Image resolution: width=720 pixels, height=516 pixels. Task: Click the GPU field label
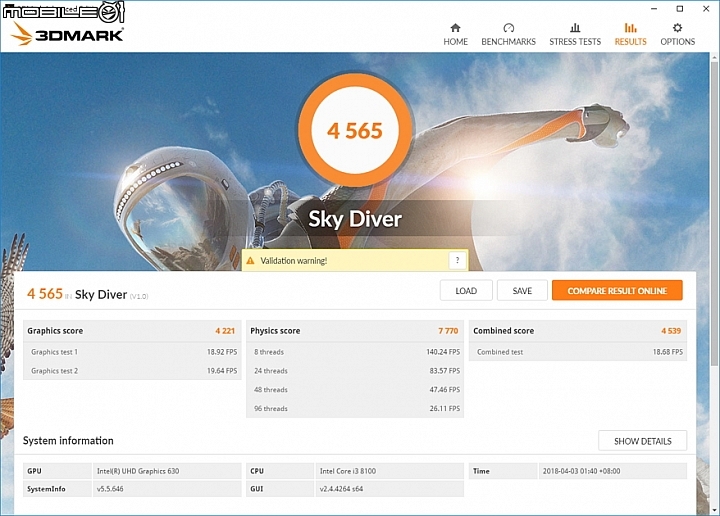(34, 471)
